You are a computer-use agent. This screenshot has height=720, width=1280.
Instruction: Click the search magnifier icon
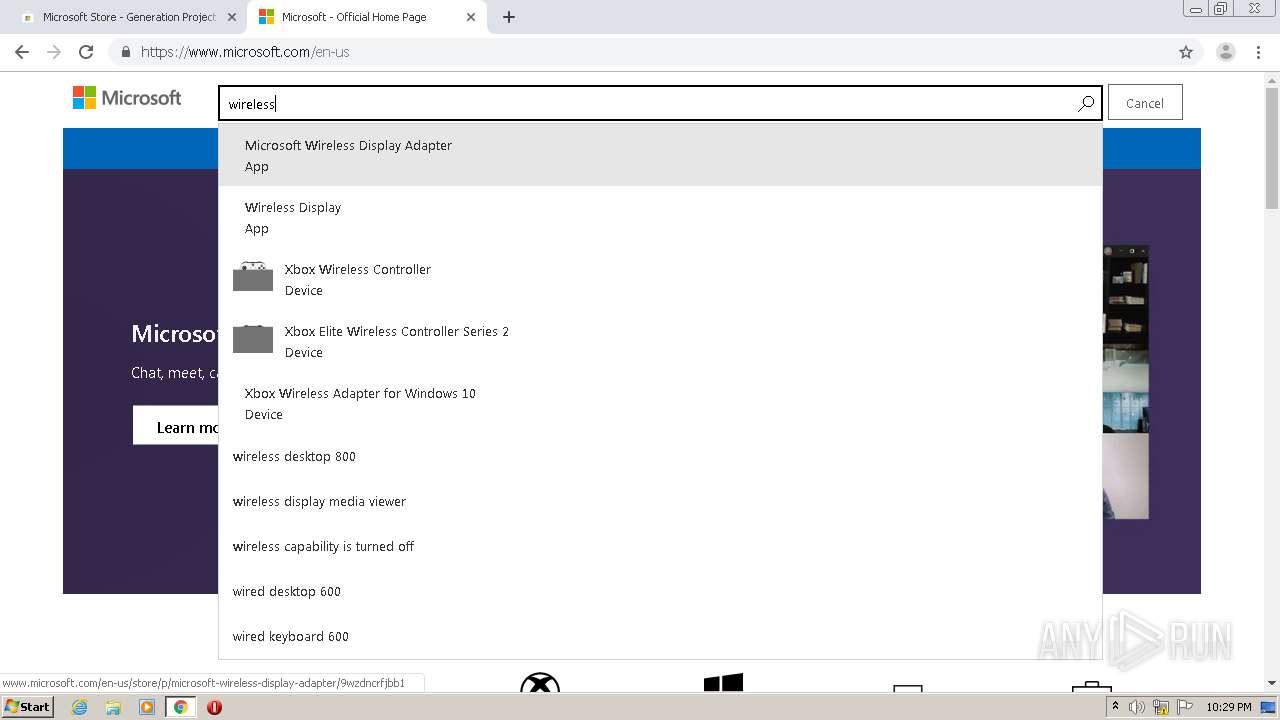(x=1085, y=103)
